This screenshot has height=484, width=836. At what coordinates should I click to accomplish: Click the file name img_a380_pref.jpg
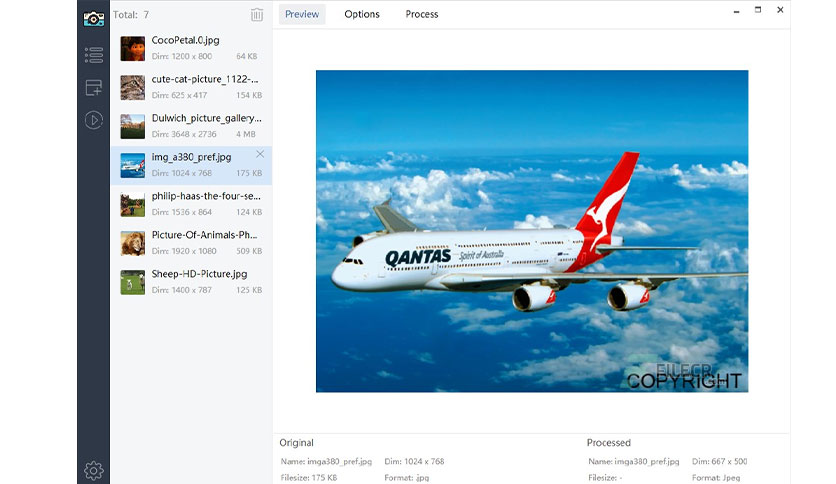click(x=191, y=157)
